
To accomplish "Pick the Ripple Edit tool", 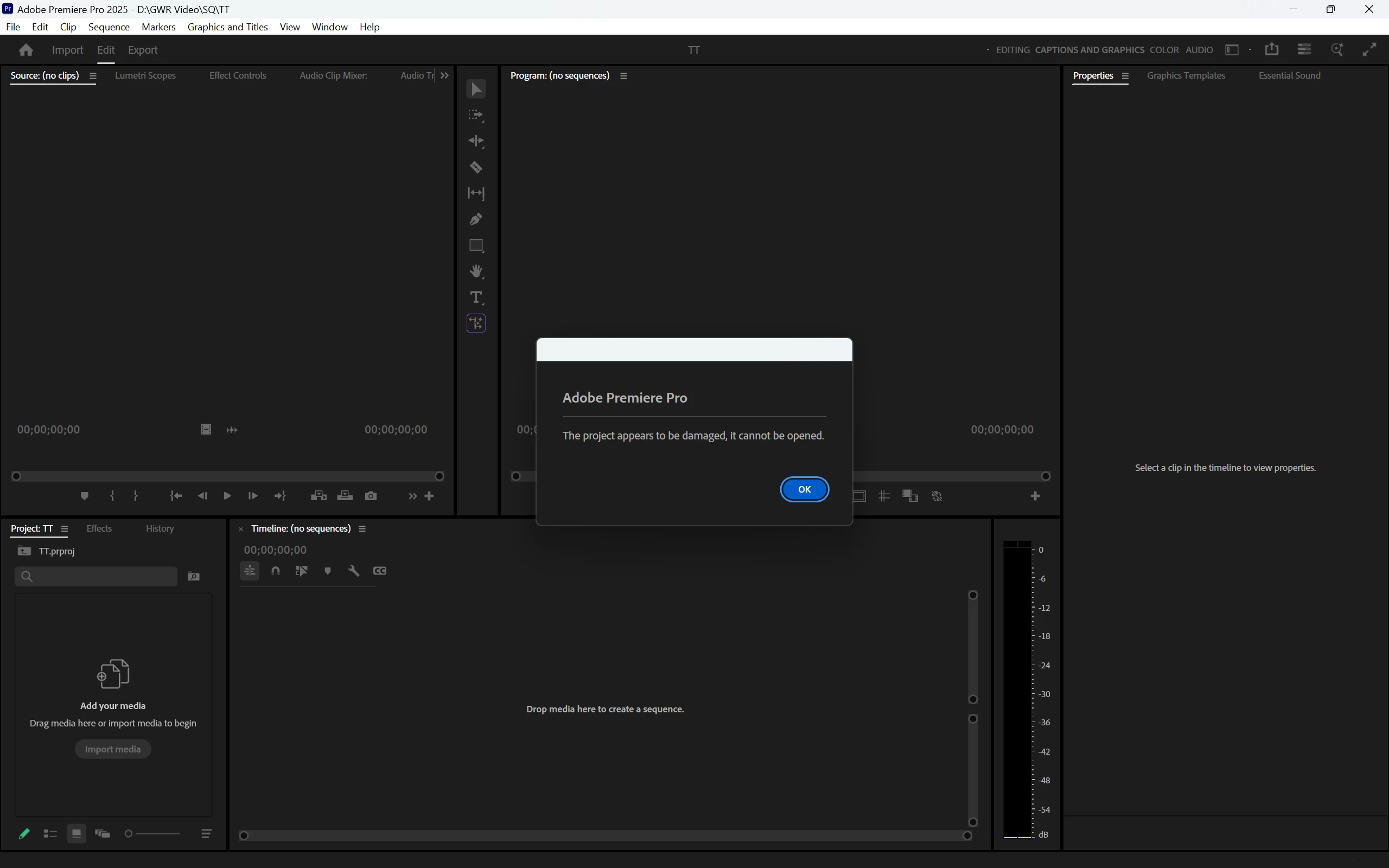I will click(x=476, y=141).
